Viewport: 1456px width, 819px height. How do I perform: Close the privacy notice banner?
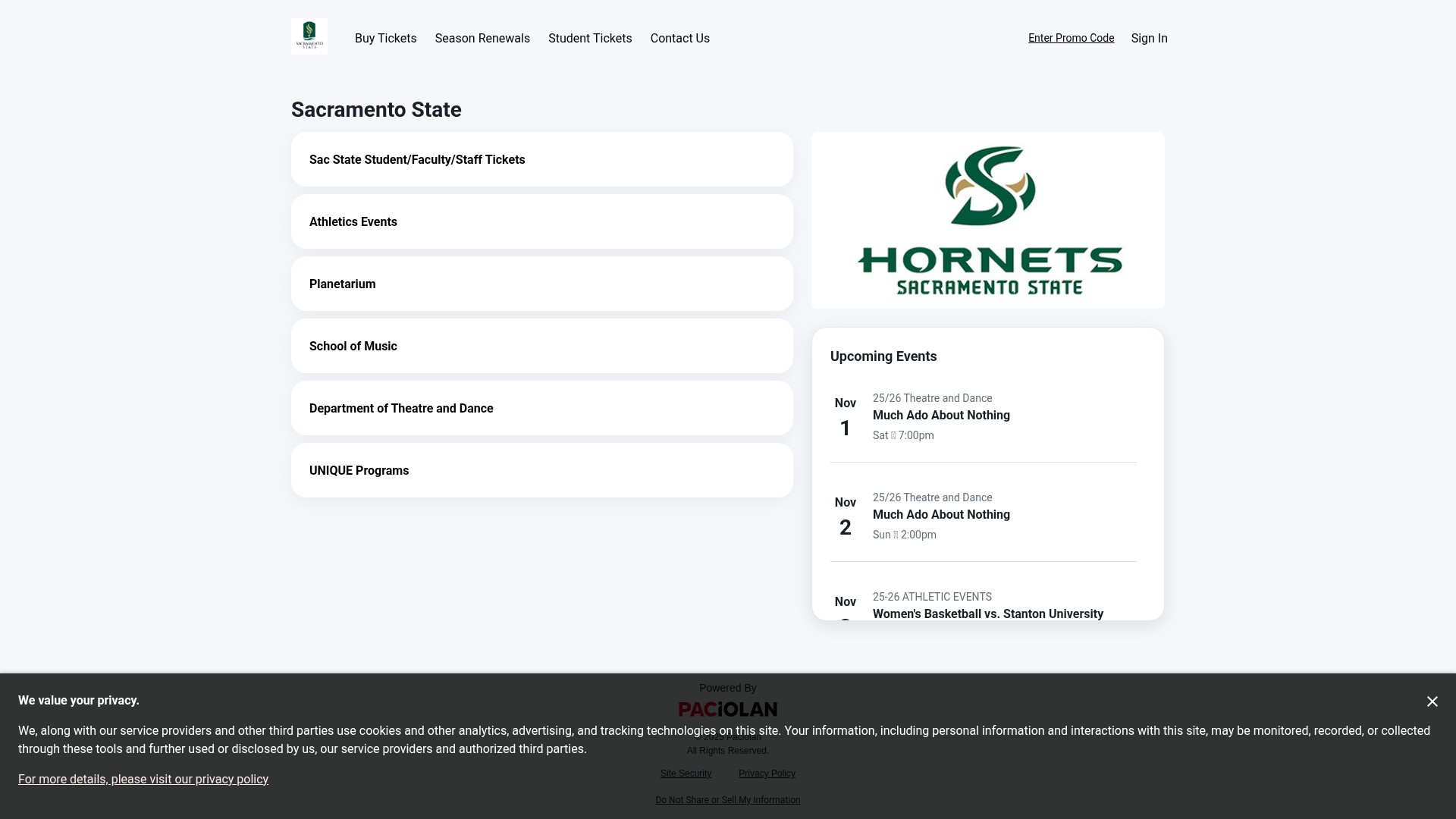coord(1432,701)
